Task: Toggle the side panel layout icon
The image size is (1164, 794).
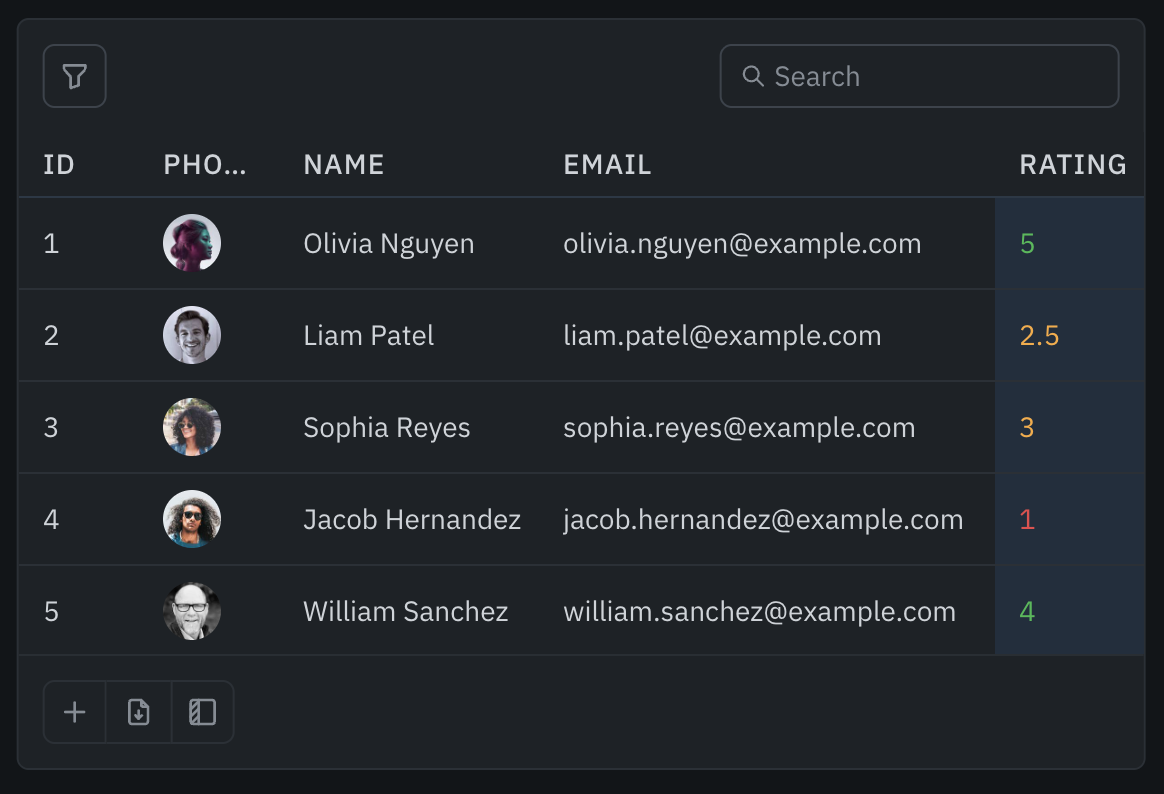Action: click(203, 712)
